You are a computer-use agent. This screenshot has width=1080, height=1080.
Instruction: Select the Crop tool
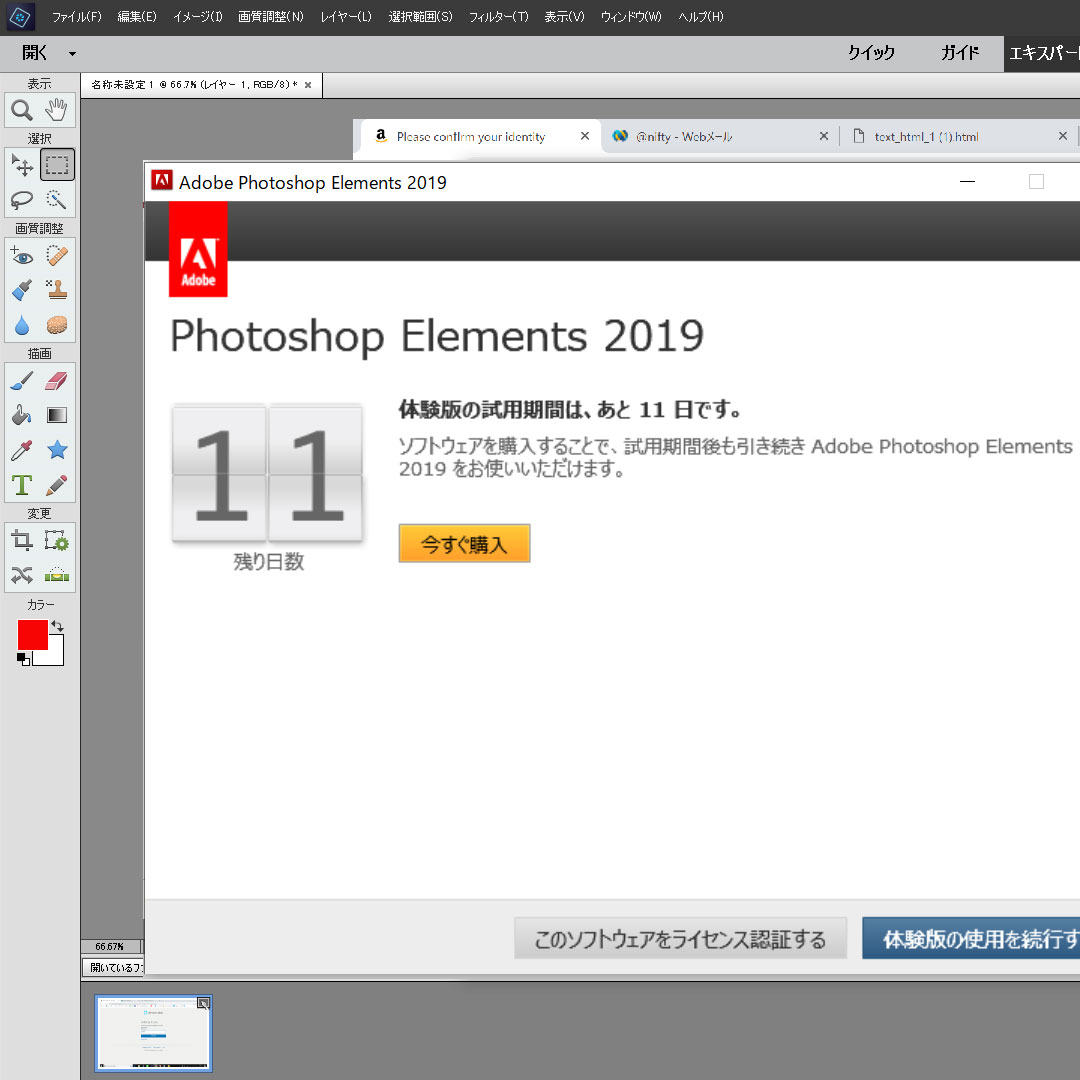coord(22,541)
